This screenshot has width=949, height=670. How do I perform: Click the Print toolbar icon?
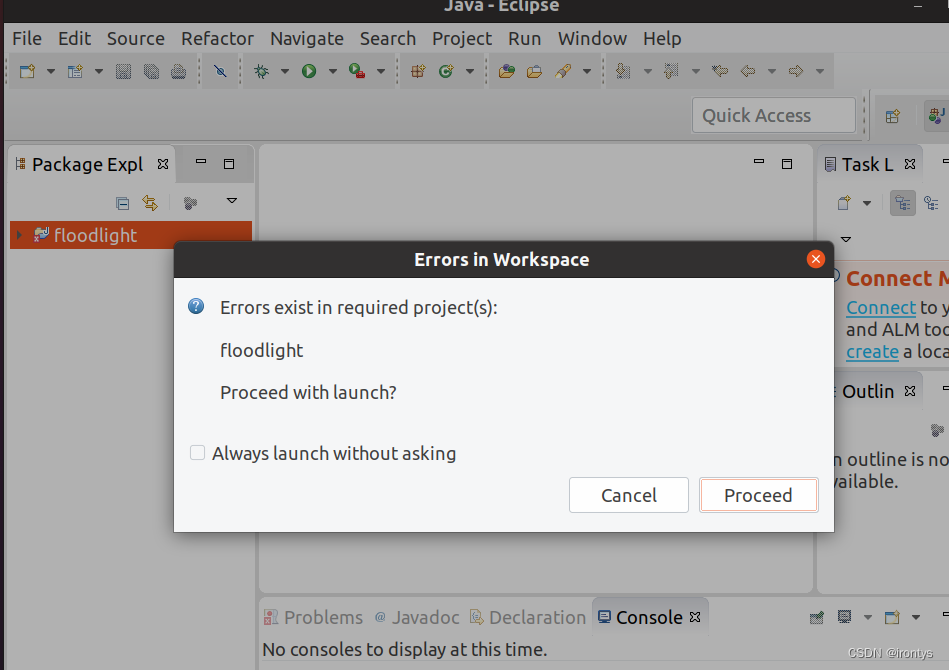pos(179,71)
